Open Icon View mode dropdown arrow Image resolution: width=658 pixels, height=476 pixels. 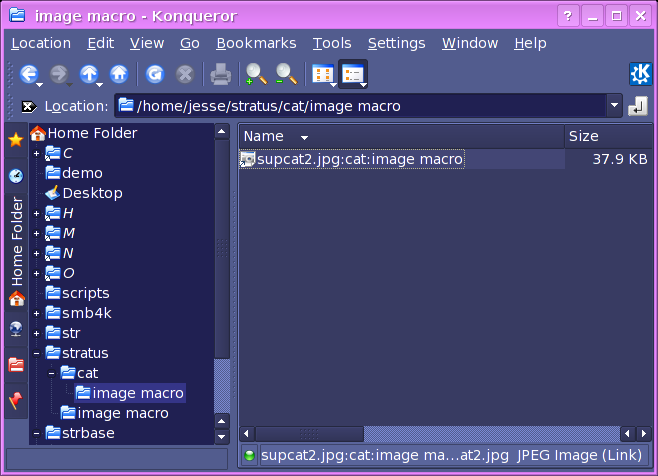pyautogui.click(x=334, y=85)
